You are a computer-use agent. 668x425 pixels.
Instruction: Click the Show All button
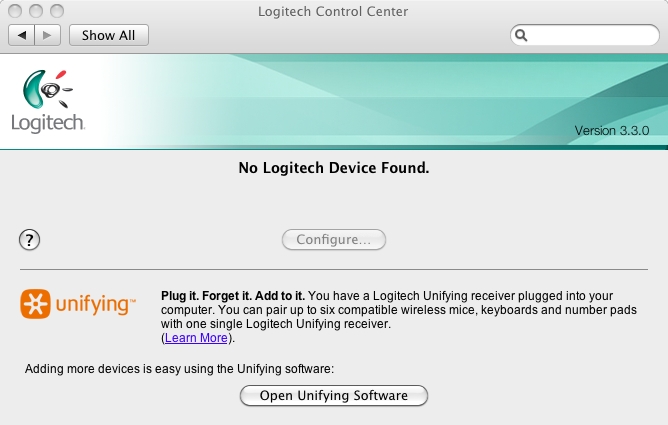coord(109,35)
